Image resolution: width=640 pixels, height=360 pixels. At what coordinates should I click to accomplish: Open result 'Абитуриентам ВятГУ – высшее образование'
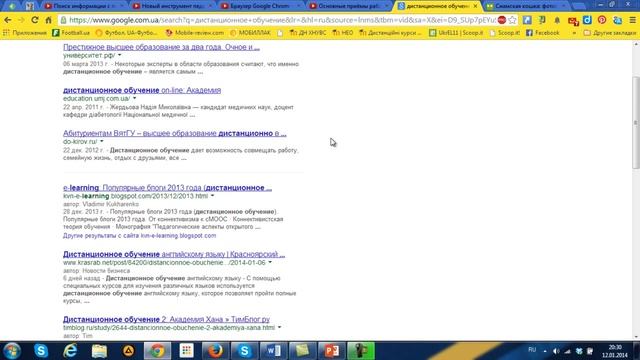[x=175, y=133]
